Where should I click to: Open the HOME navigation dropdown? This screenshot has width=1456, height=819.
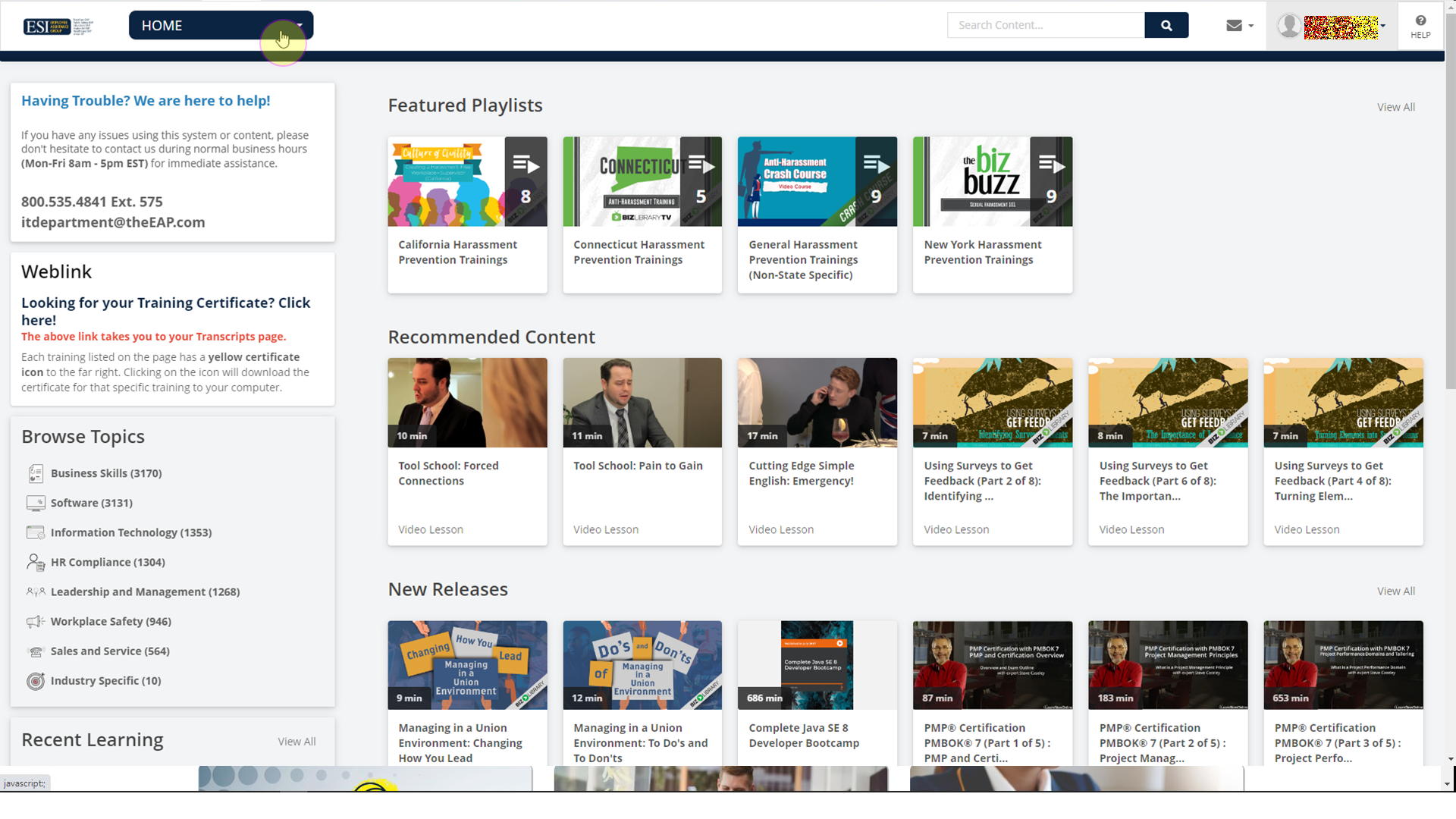click(x=220, y=25)
